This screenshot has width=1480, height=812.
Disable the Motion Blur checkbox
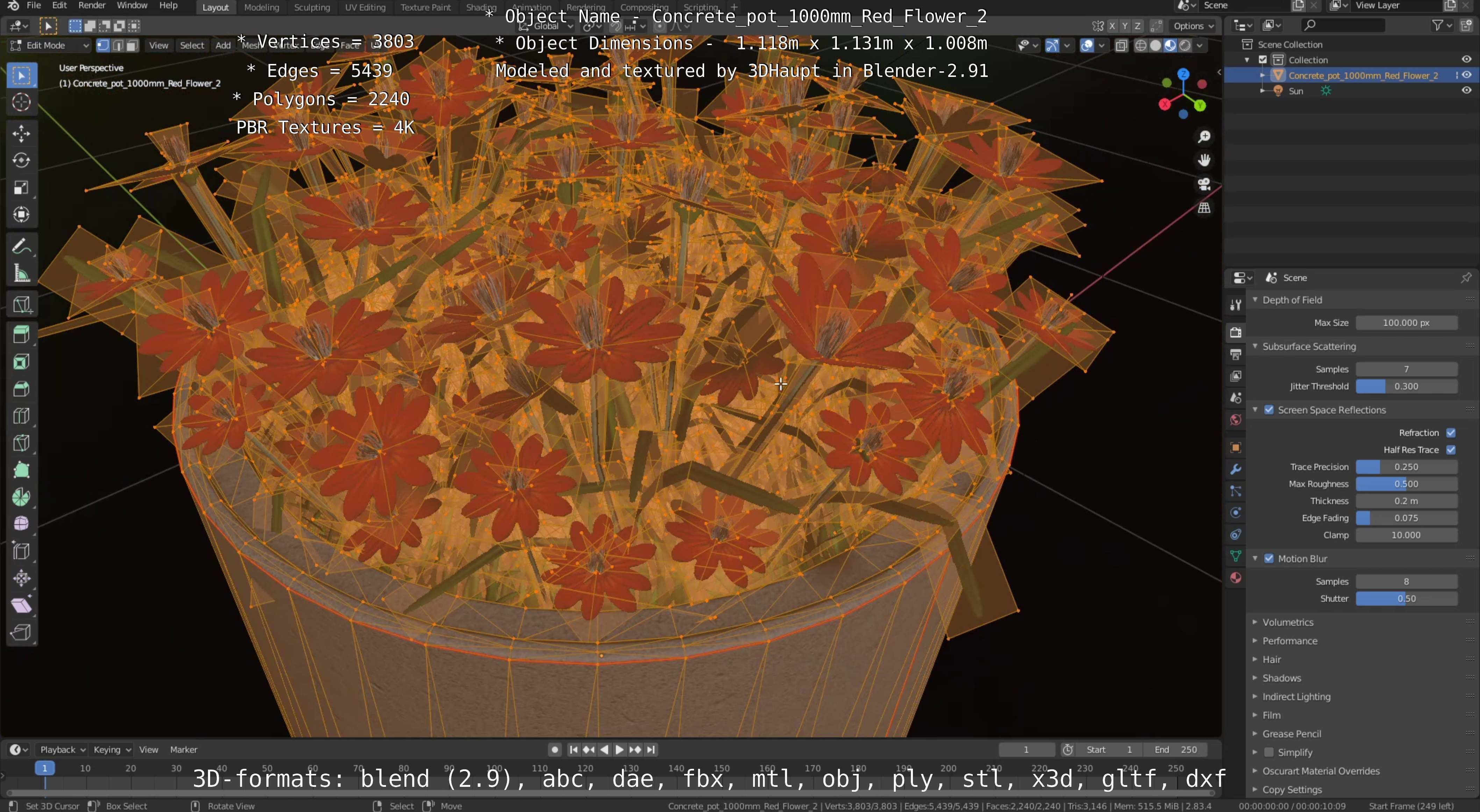pyautogui.click(x=1269, y=559)
